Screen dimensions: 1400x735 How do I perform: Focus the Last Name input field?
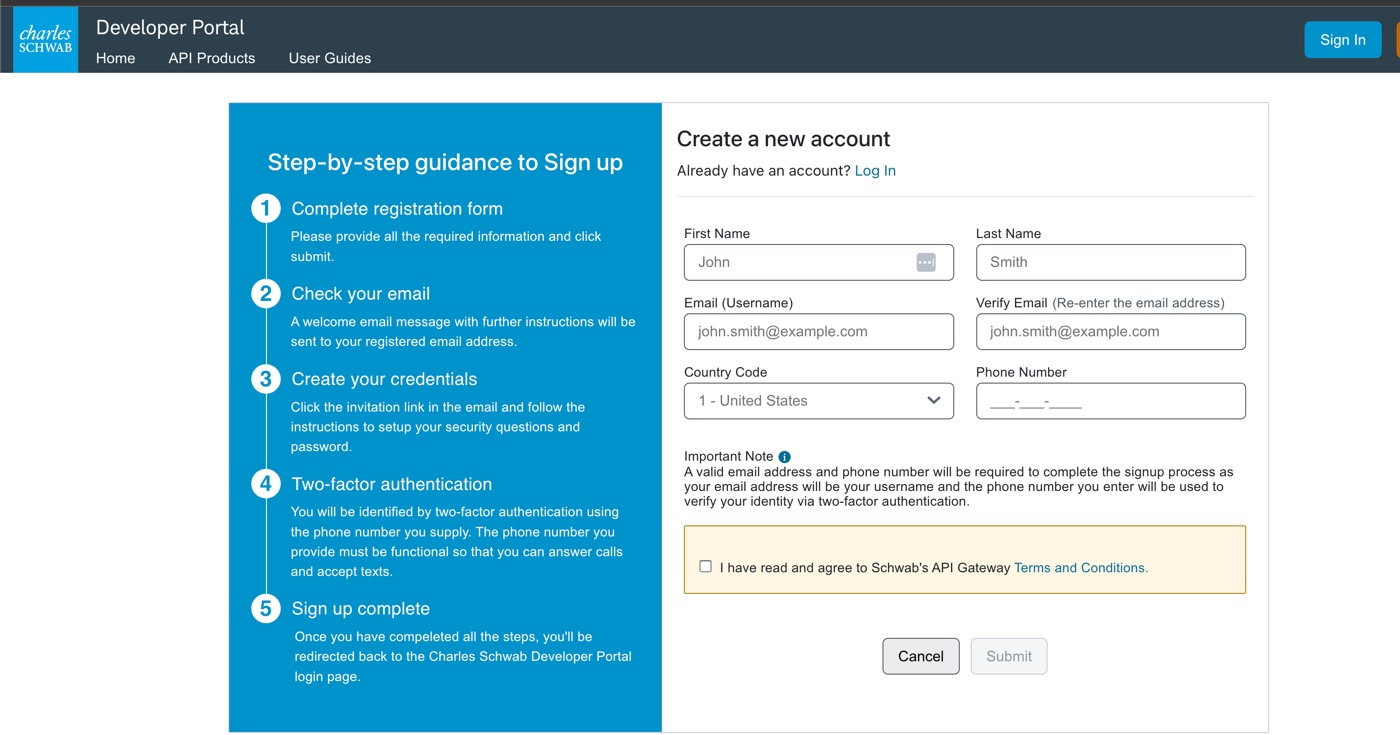(1111, 262)
